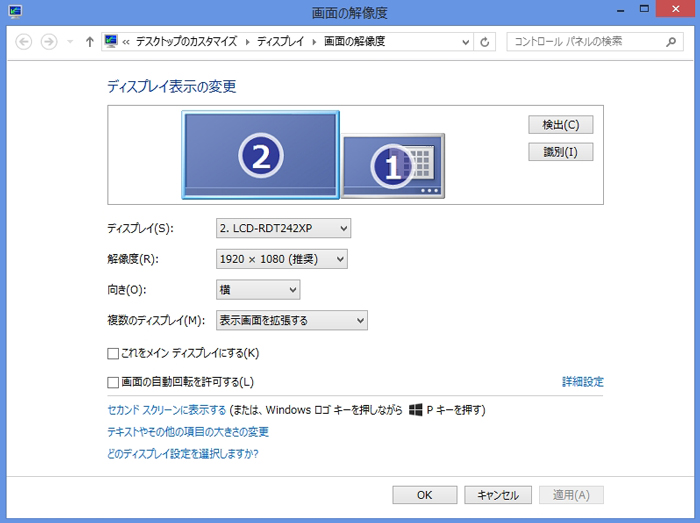Open the ディスプレイ(S) dropdown
The image size is (700, 523).
283,228
